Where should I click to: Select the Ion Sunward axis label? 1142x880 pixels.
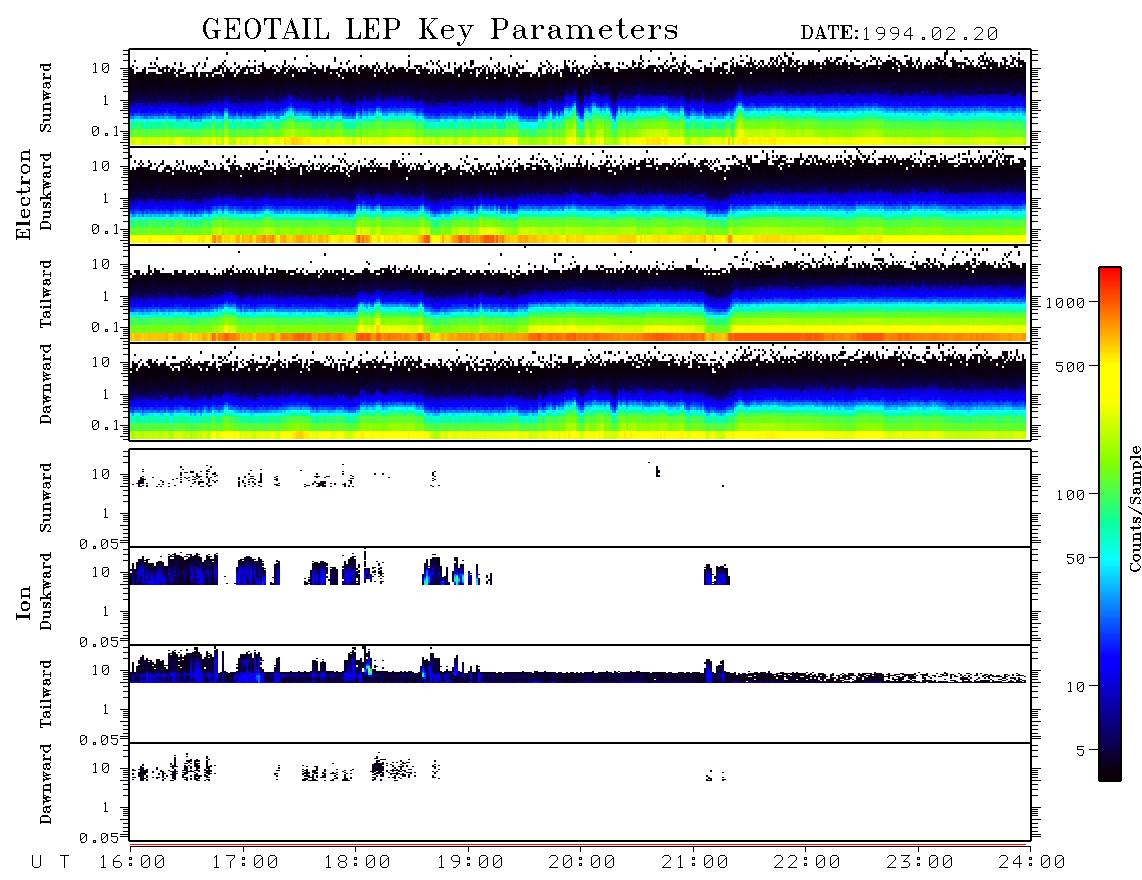tap(46, 497)
